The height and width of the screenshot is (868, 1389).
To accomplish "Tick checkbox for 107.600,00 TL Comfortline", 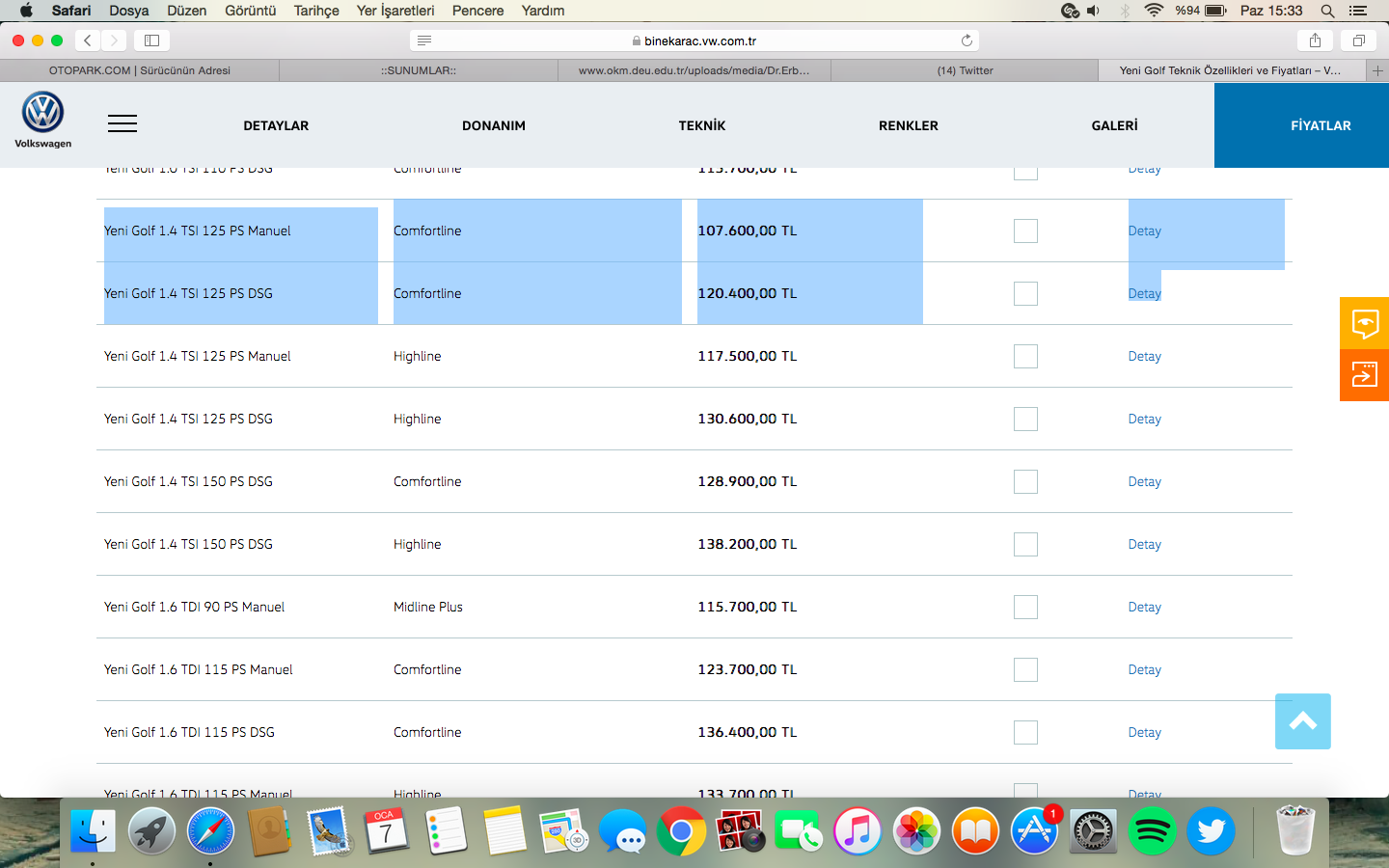I will pos(1025,231).
